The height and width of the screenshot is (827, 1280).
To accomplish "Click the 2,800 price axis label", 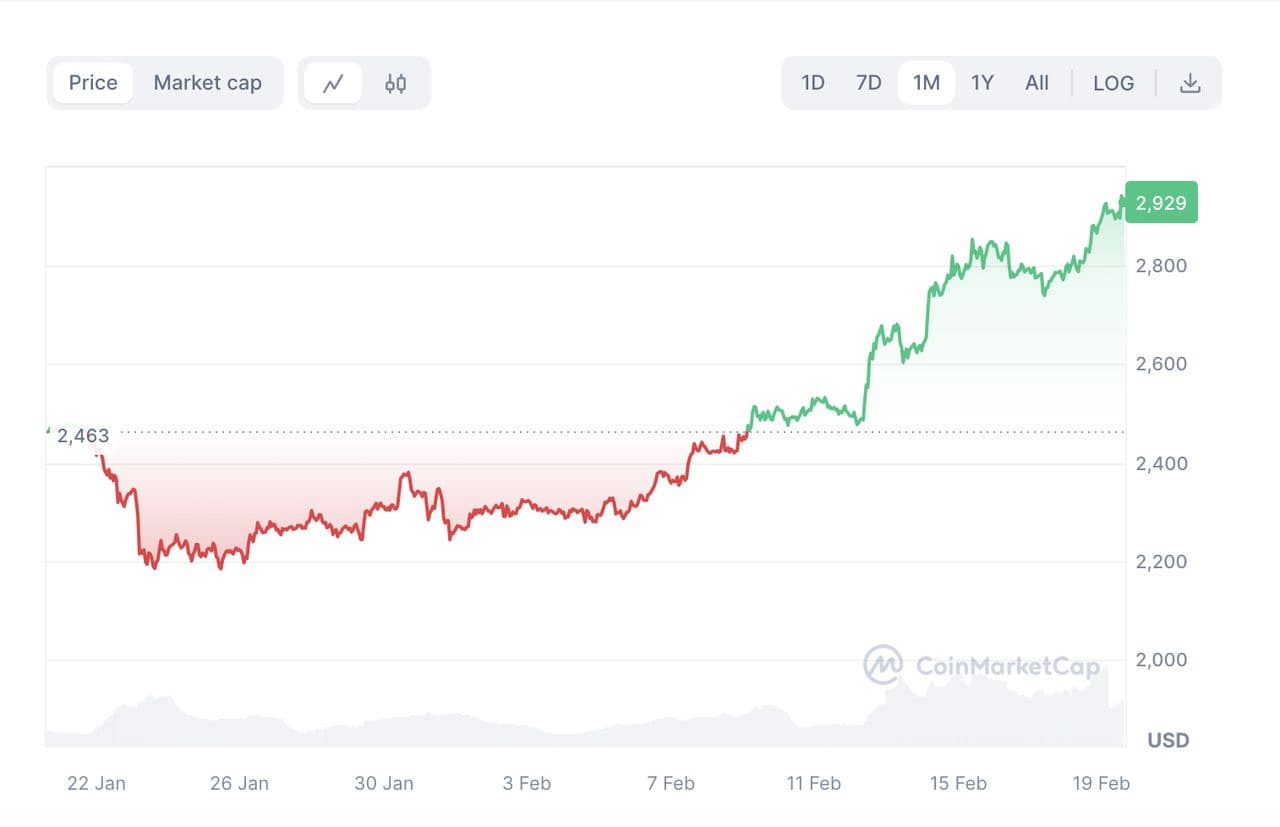I will tap(1161, 266).
